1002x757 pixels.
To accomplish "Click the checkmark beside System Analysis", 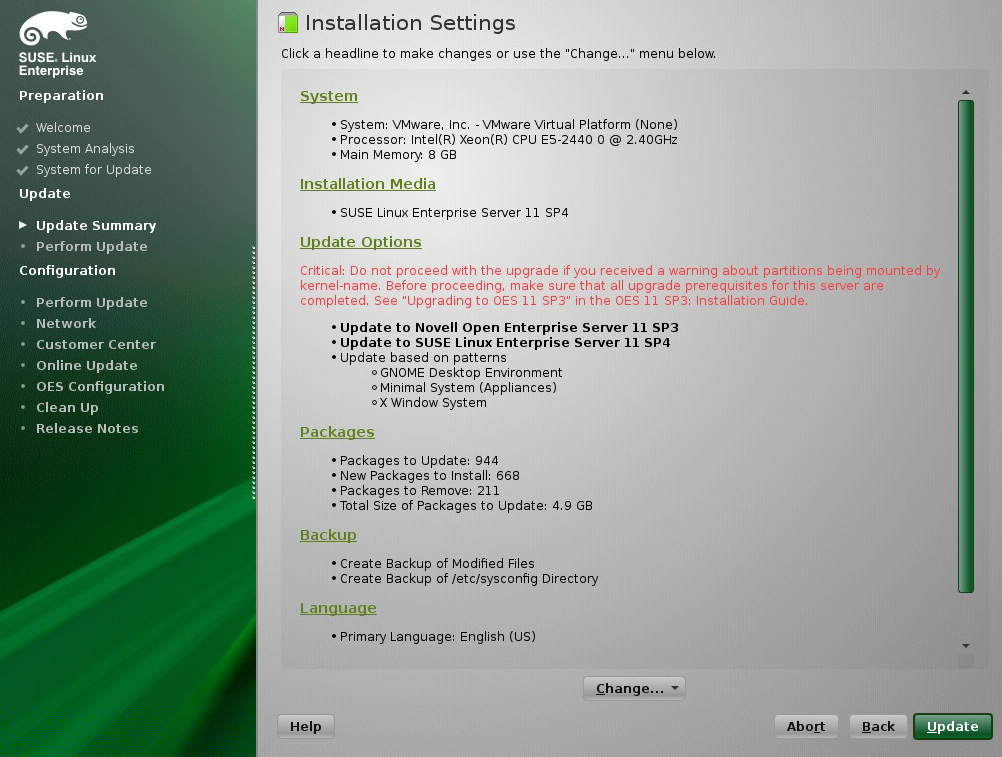I will pyautogui.click(x=22, y=149).
